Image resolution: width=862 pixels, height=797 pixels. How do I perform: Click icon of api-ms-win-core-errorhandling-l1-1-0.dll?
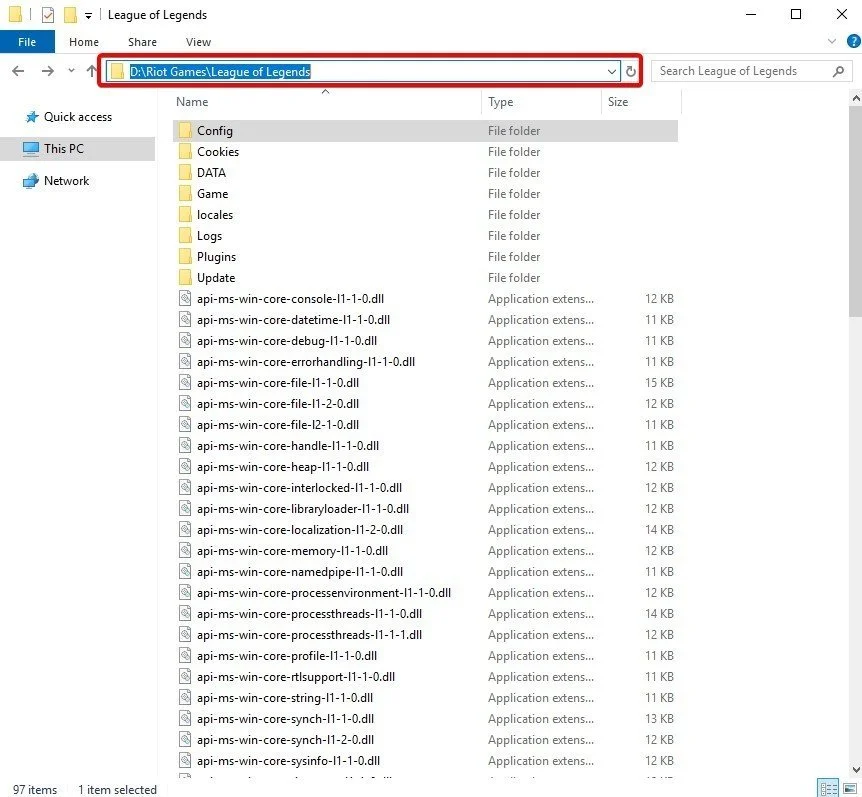(185, 361)
